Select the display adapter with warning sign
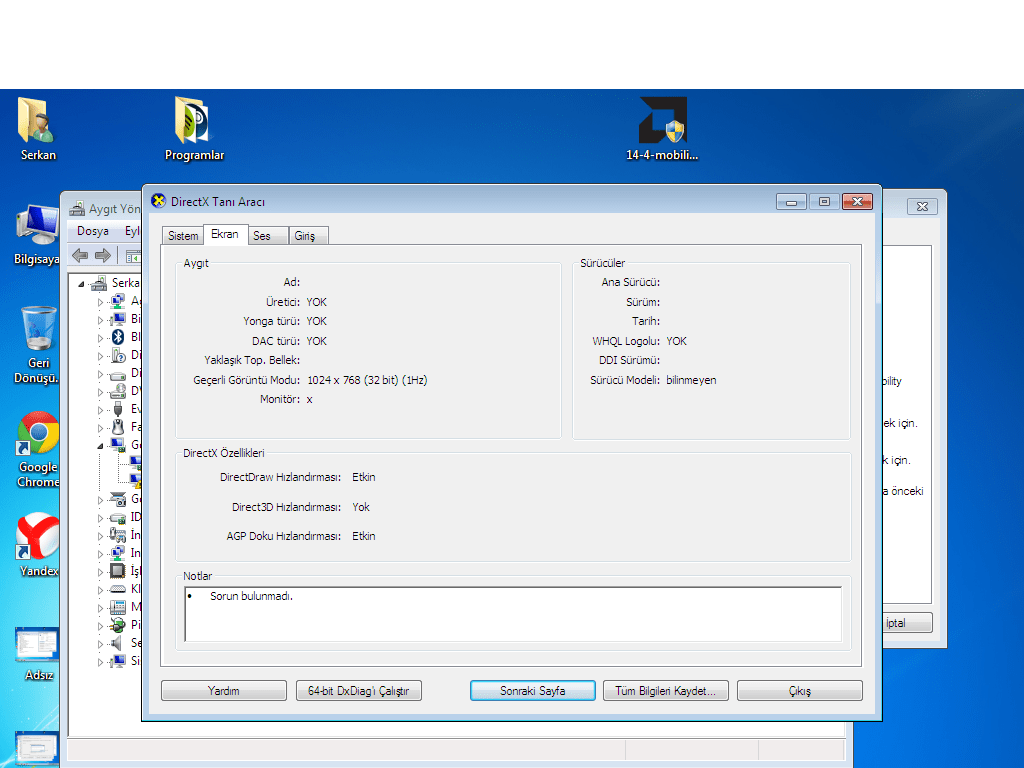The height and width of the screenshot is (768, 1024). (x=136, y=481)
